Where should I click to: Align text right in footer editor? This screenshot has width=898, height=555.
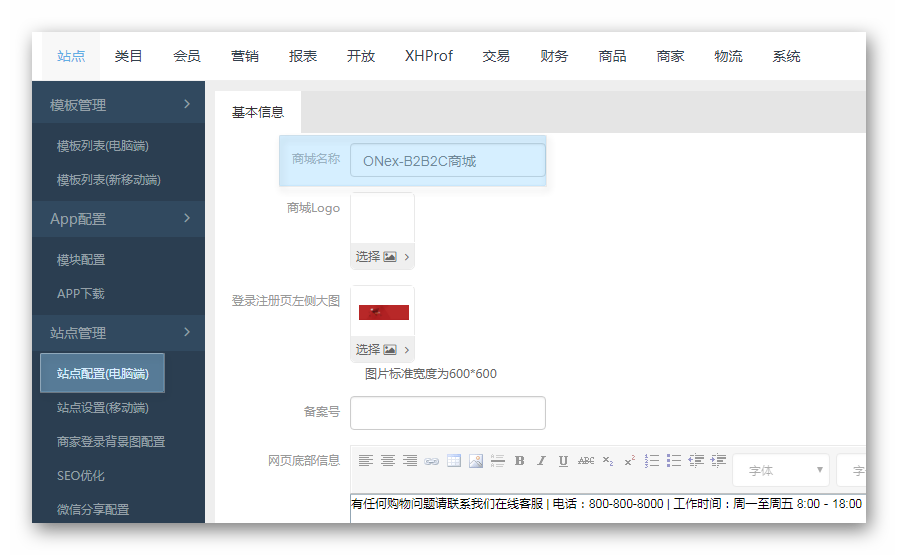click(409, 460)
